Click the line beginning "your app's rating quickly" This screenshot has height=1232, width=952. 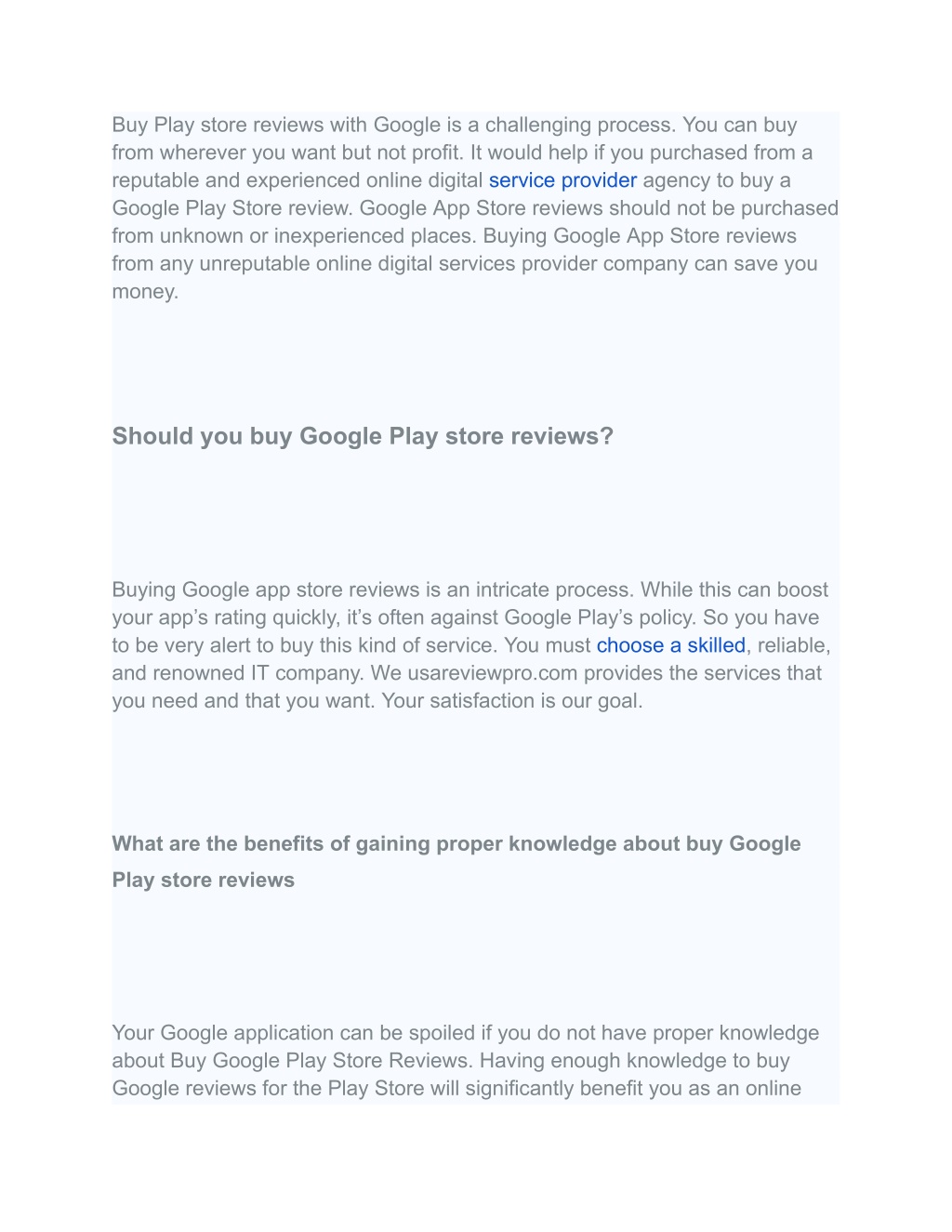point(466,618)
